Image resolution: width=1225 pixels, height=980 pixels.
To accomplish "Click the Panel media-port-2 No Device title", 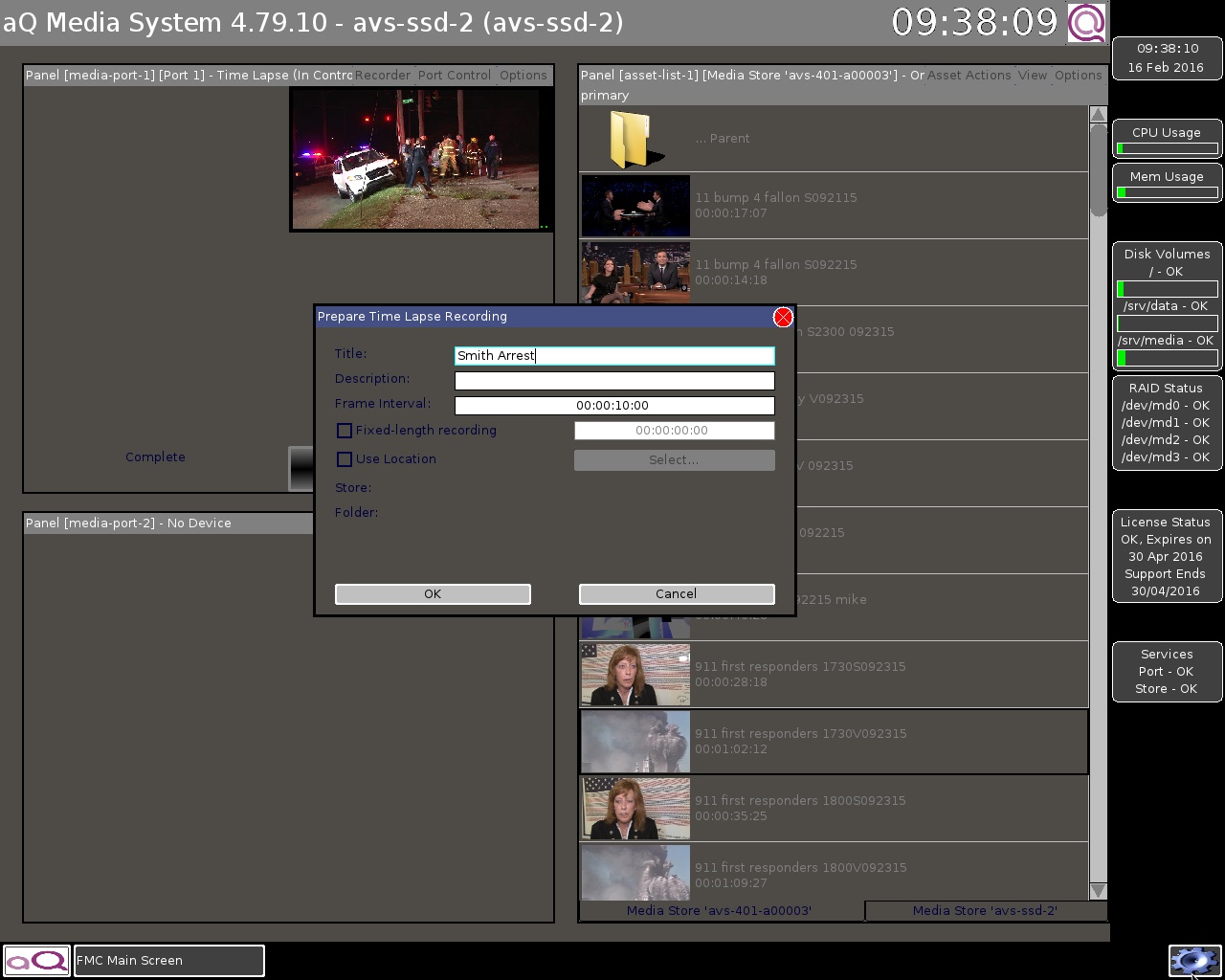I will pos(128,523).
